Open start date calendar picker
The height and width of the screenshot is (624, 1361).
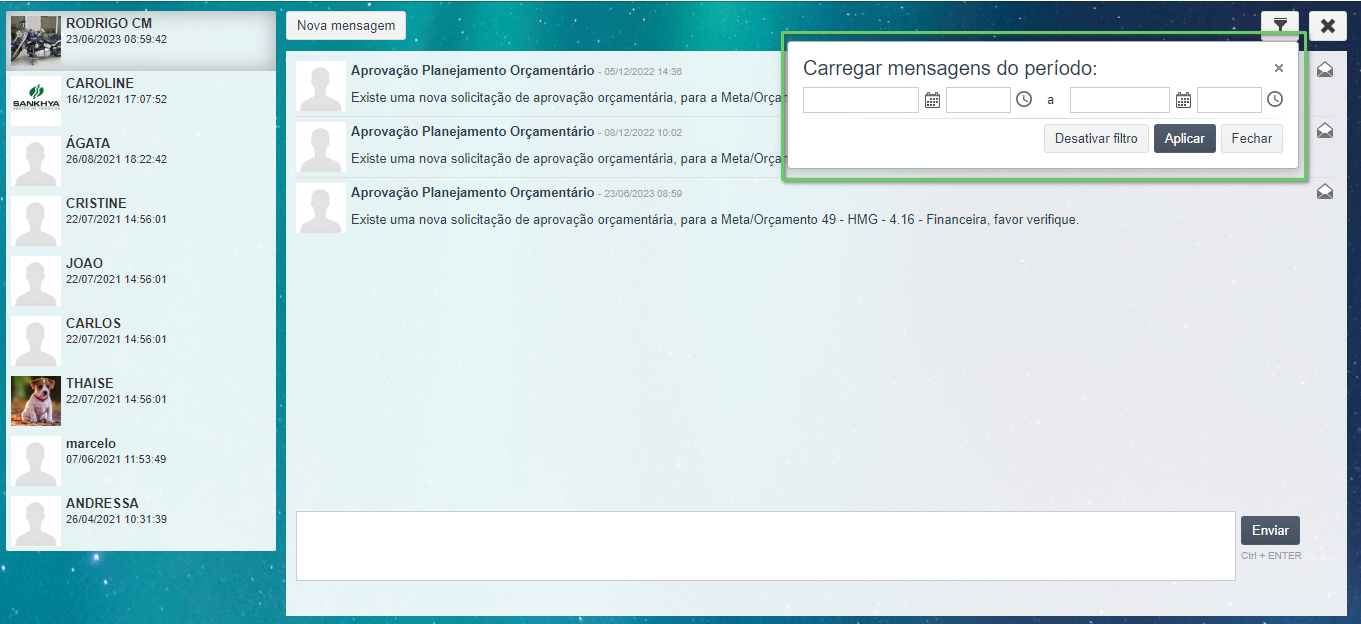932,100
